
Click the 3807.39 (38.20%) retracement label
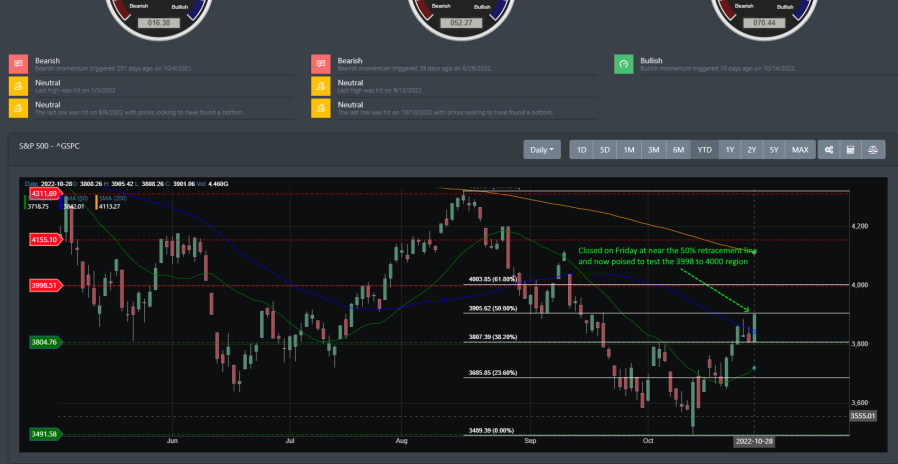493,337
